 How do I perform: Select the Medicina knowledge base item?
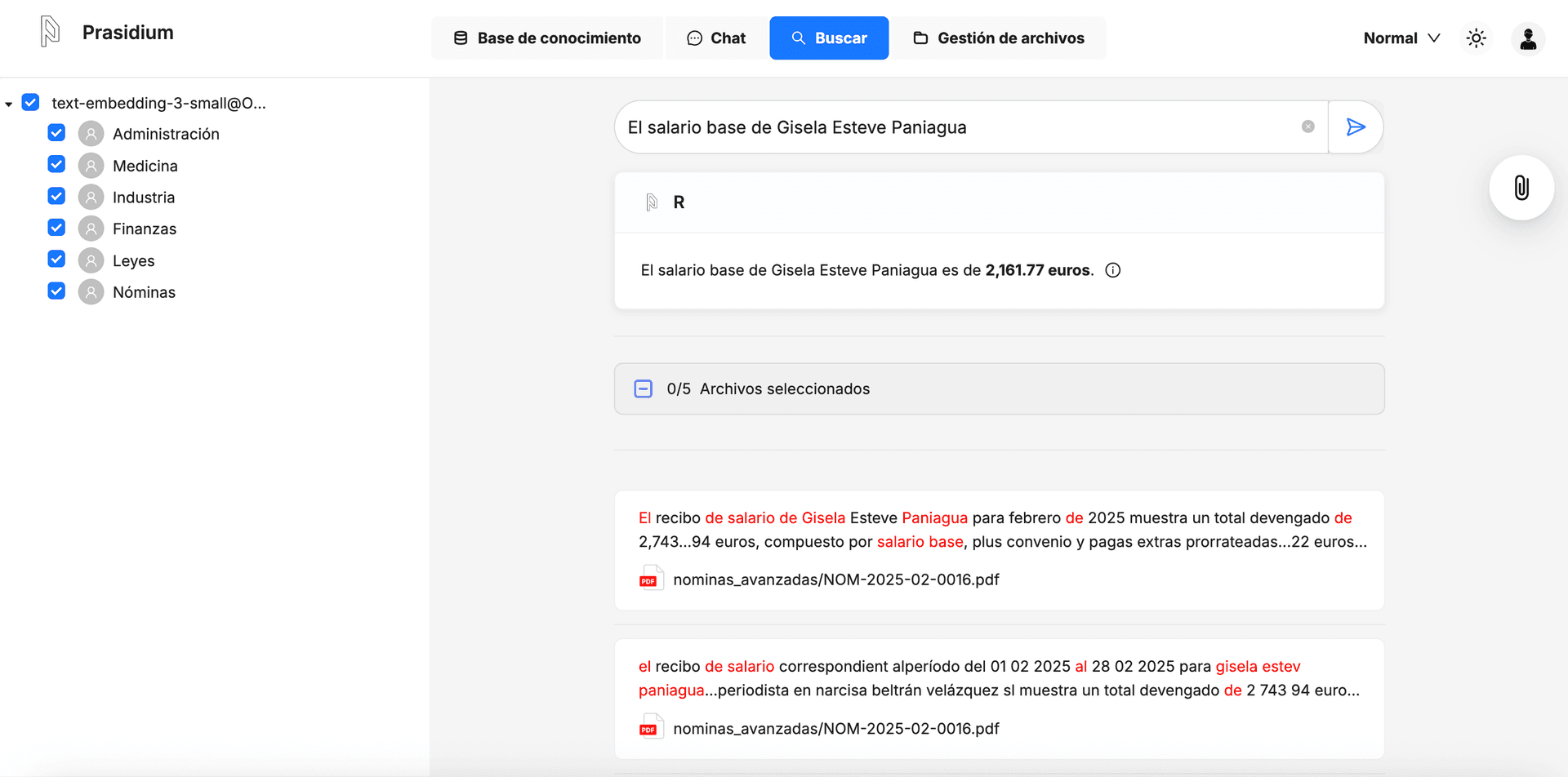click(145, 166)
